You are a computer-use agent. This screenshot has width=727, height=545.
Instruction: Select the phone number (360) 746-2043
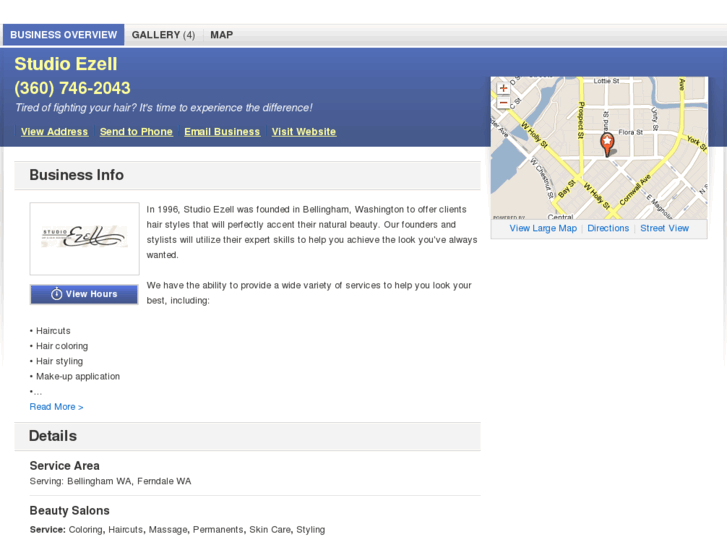pos(72,88)
